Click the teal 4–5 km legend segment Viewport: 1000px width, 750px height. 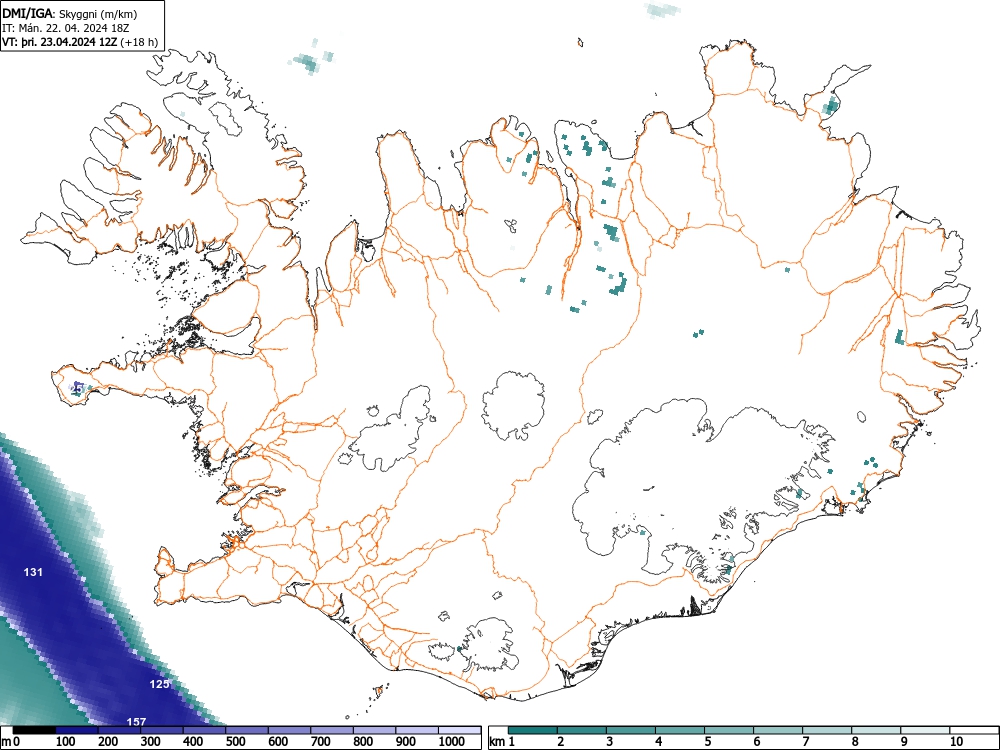coord(680,730)
